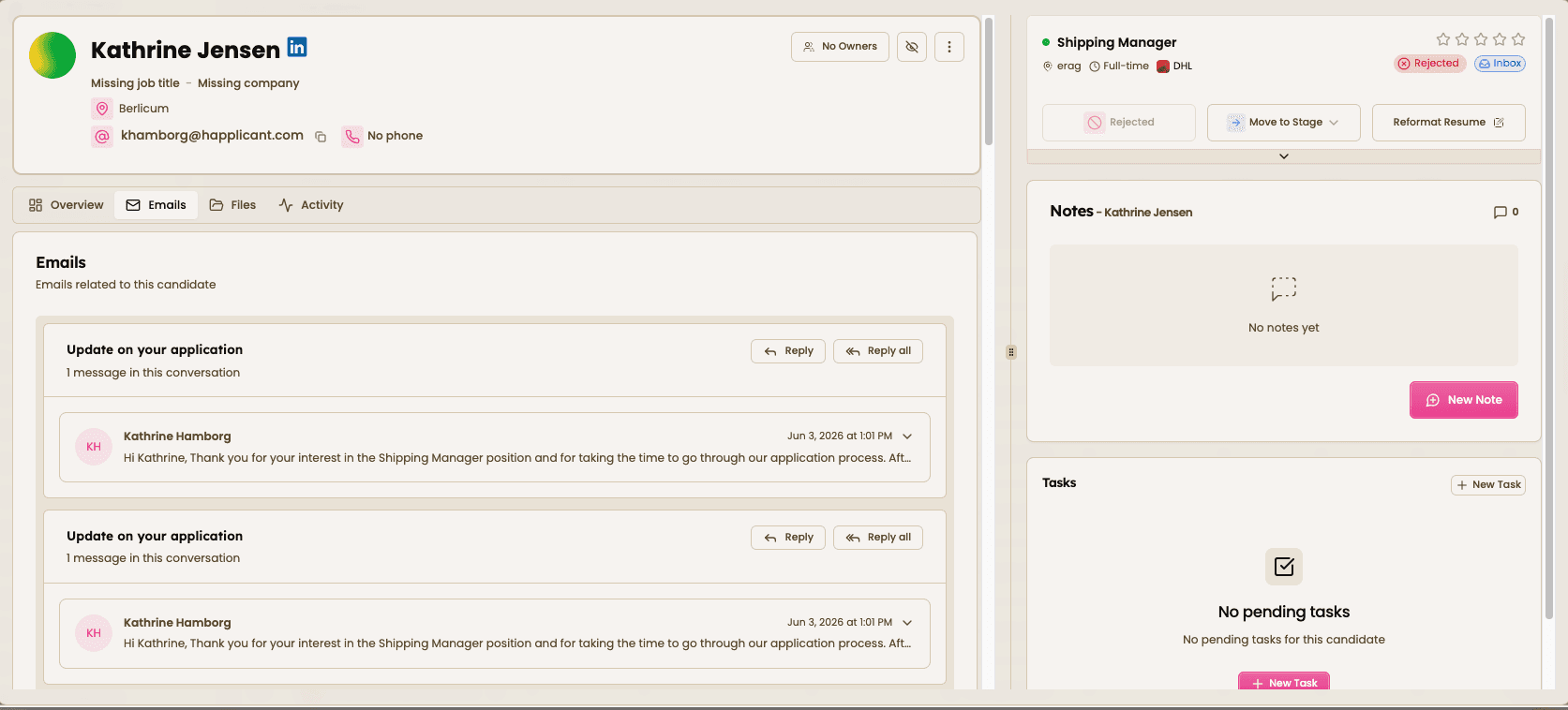Expand the job panel with down chevron

[1284, 156]
